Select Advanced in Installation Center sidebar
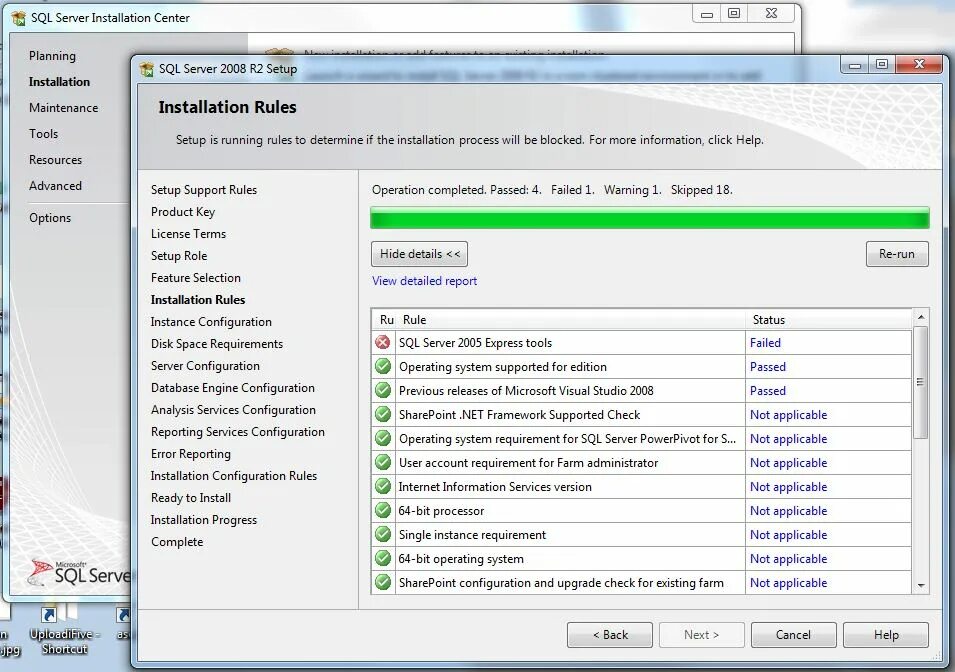This screenshot has height=672, width=955. [x=55, y=186]
